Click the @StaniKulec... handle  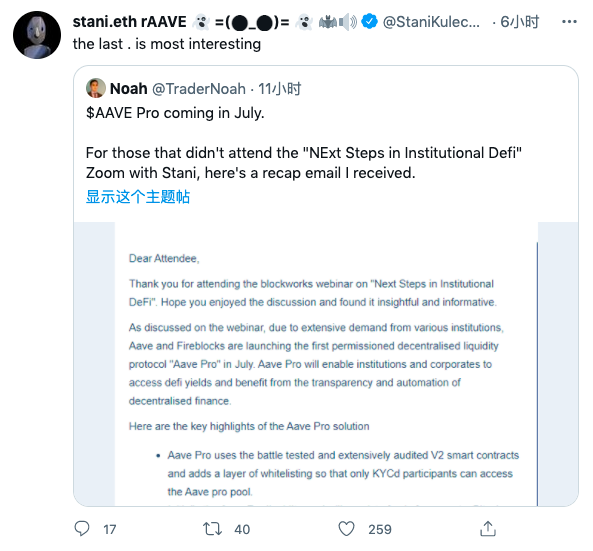pos(431,22)
